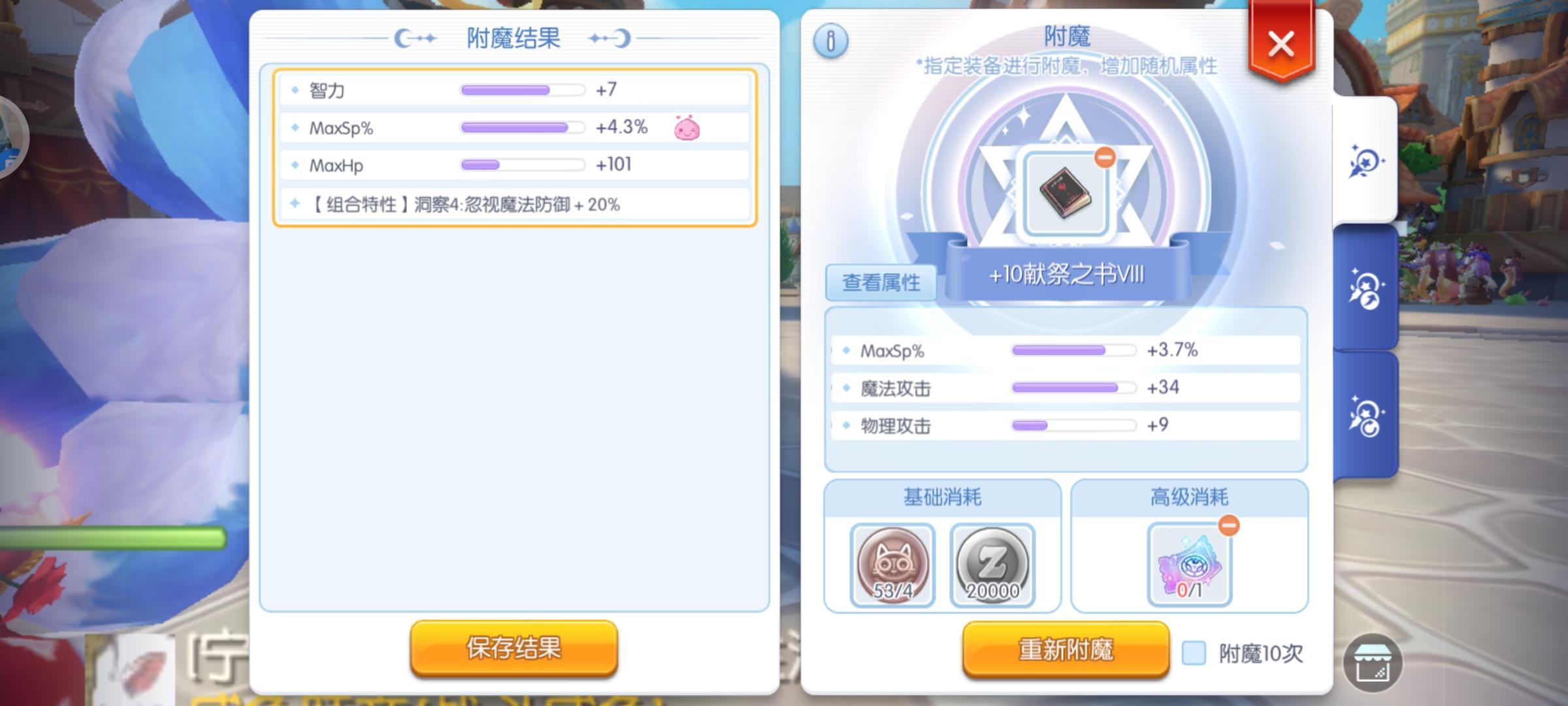The height and width of the screenshot is (706, 1568).
Task: Close the enchant panel with red X
Action: [1281, 44]
